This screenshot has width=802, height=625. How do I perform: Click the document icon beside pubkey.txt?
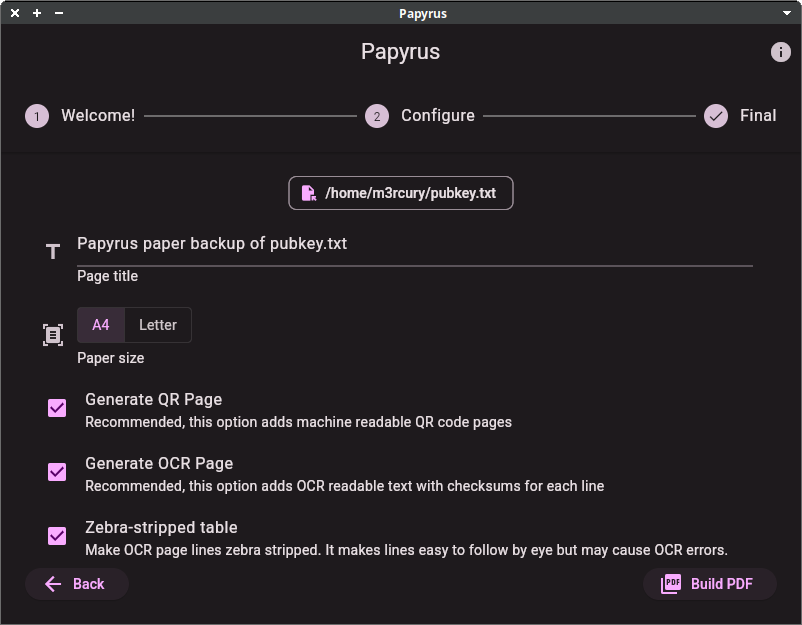308,192
